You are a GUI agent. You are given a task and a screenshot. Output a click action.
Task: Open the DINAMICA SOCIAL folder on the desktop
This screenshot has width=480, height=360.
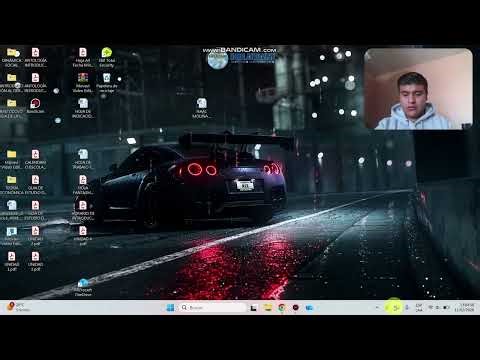[x=12, y=57]
